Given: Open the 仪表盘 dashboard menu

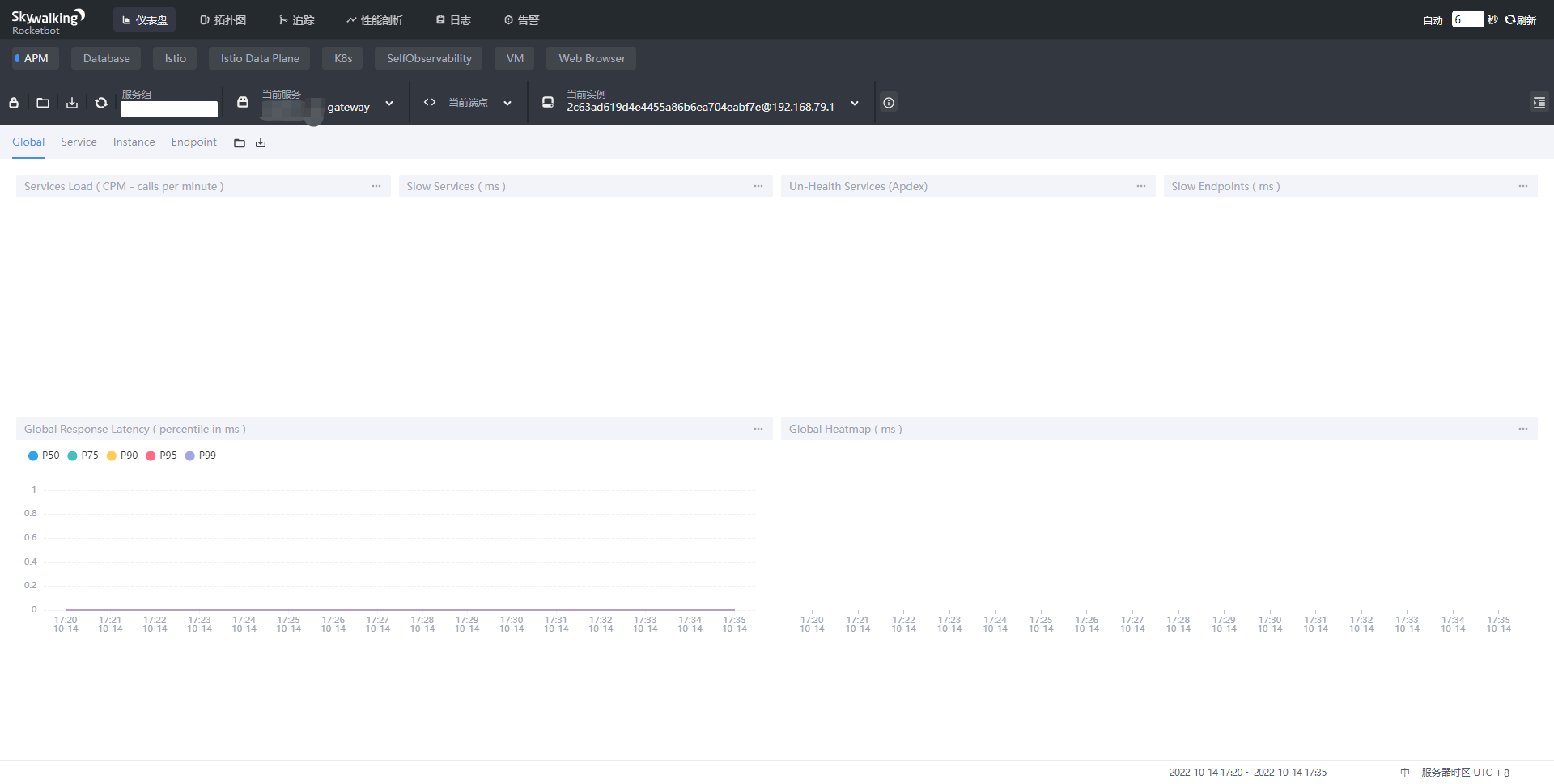Looking at the screenshot, I should [144, 19].
